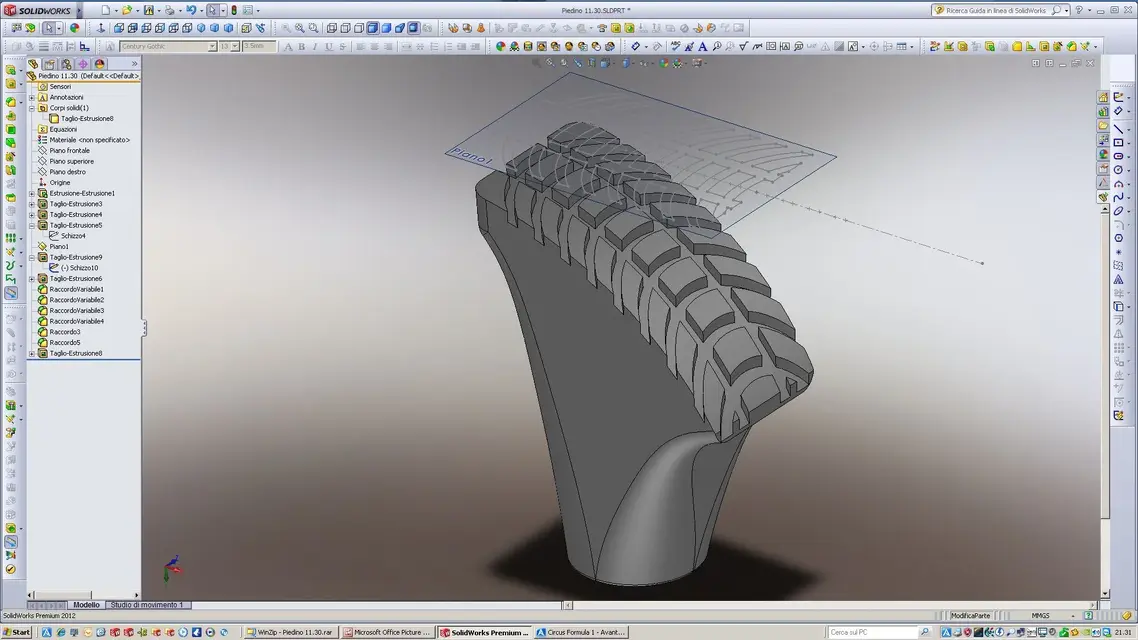Click the Smart Dimension icon
The image size is (1138, 640).
click(x=635, y=46)
